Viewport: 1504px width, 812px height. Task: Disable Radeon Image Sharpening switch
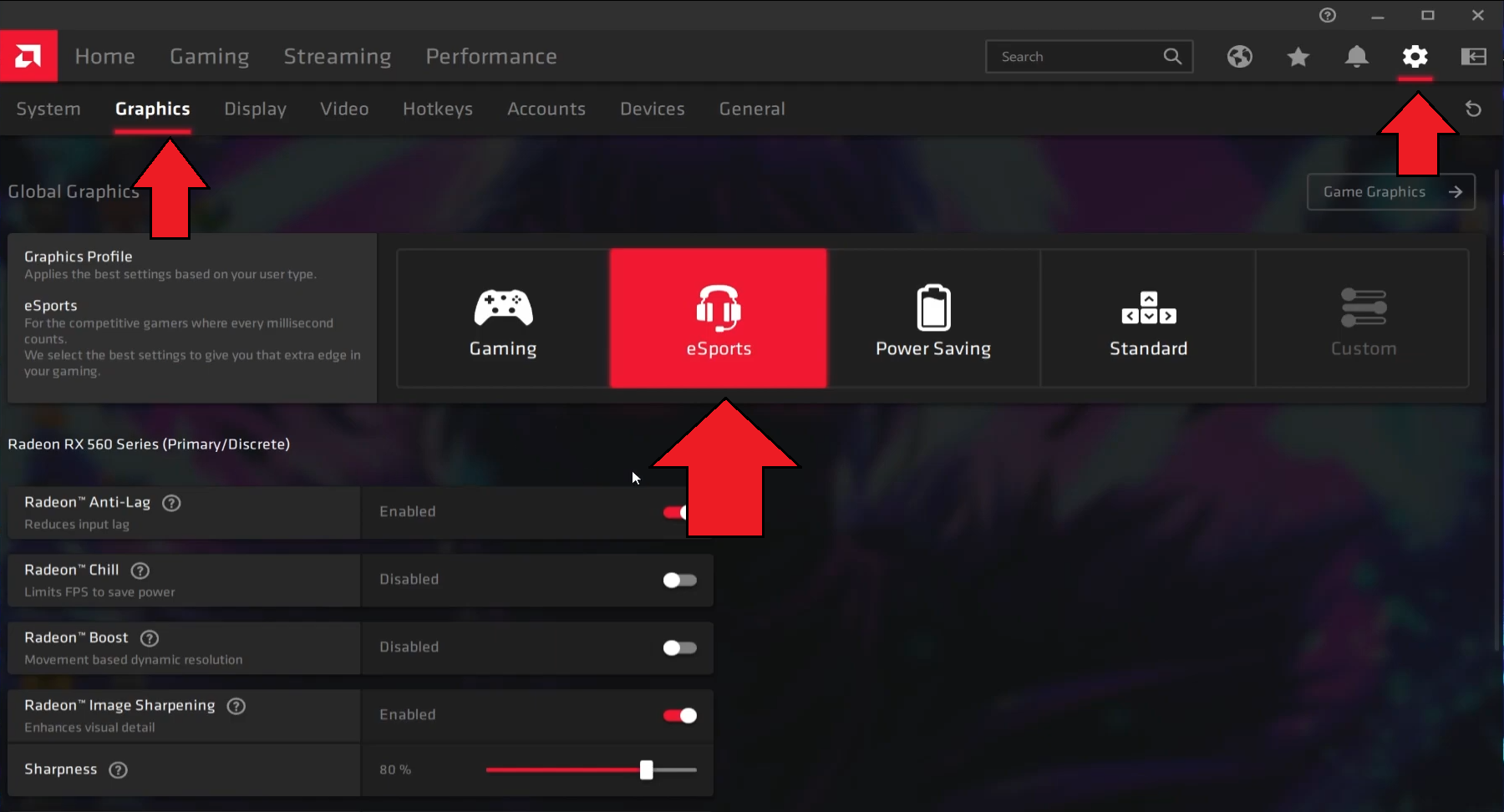[680, 715]
